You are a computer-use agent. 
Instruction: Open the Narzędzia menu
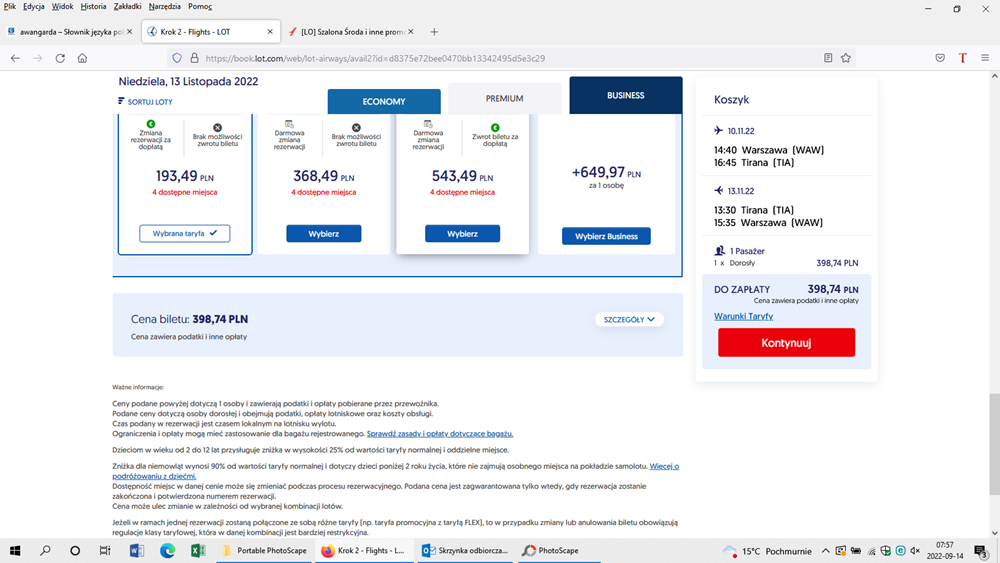pos(165,6)
